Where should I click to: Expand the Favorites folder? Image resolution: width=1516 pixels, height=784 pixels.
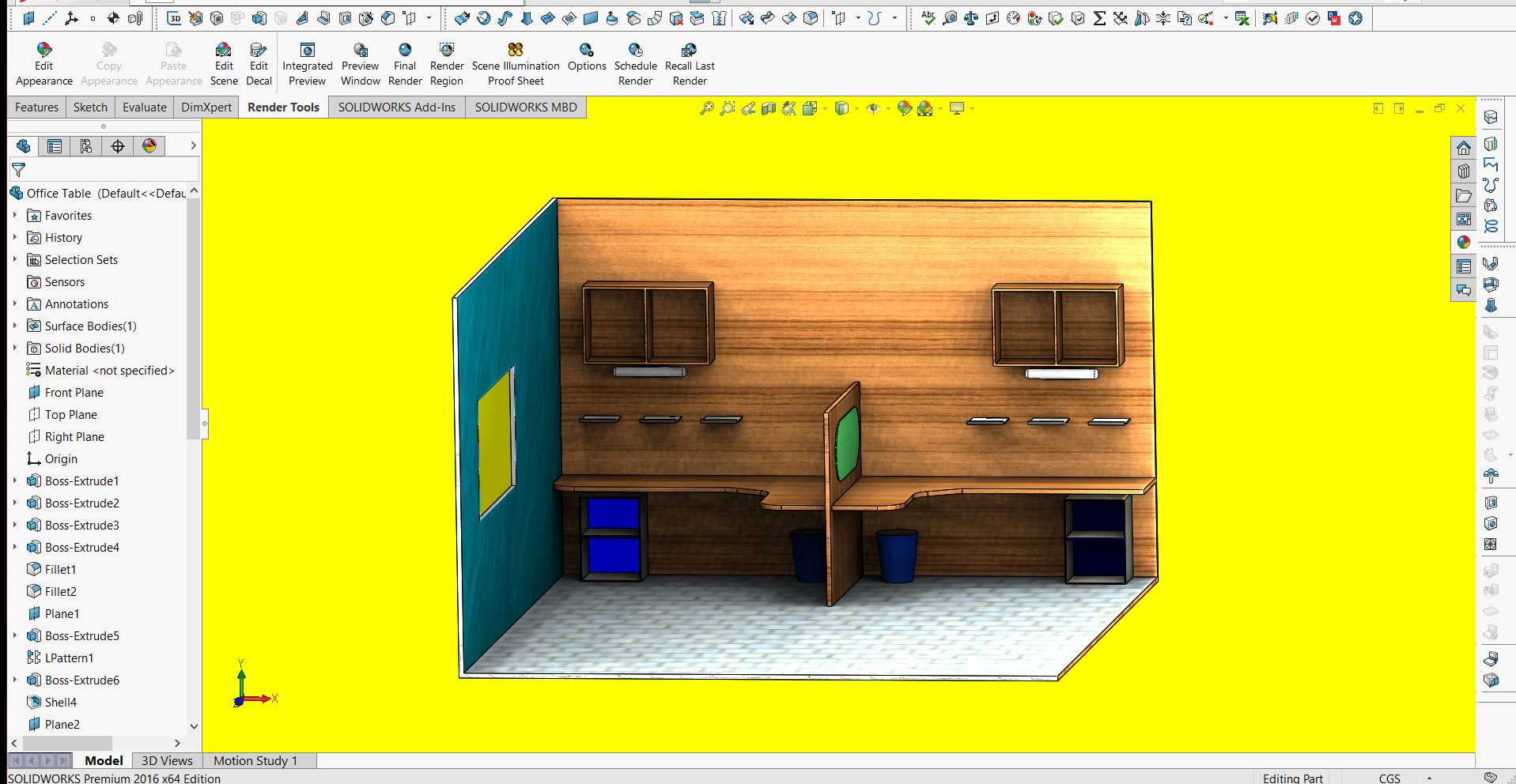[14, 215]
